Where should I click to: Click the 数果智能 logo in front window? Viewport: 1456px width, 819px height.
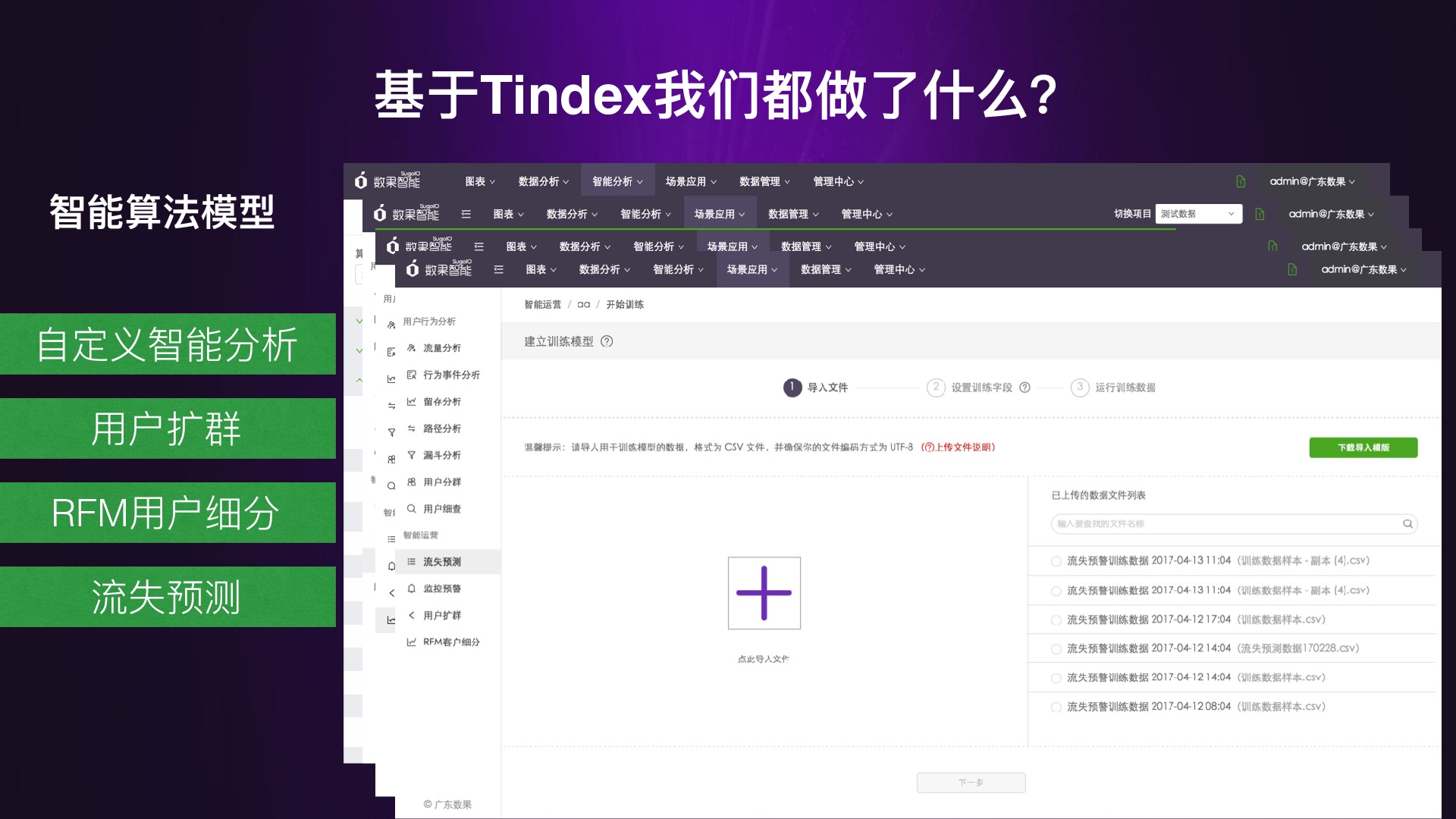click(439, 268)
